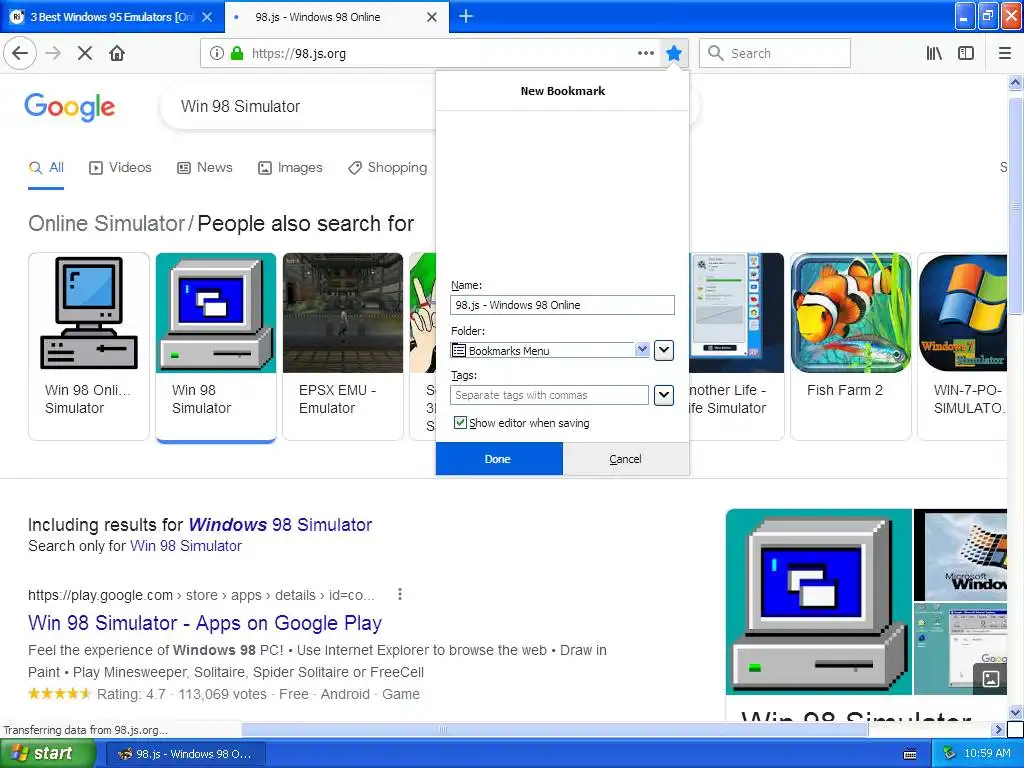1024x768 pixels.
Task: Open the Firefox hamburger menu
Action: (x=1005, y=54)
